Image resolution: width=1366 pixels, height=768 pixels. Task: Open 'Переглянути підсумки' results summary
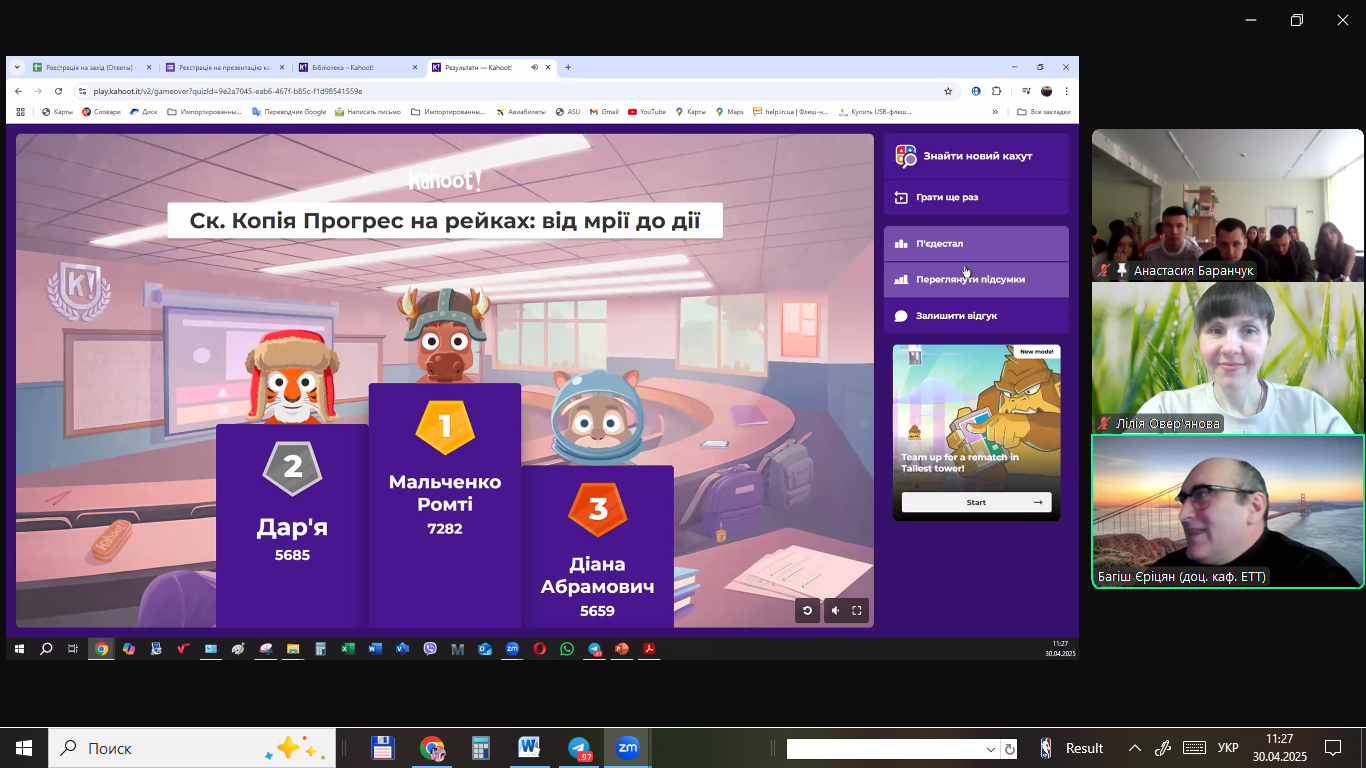(976, 280)
